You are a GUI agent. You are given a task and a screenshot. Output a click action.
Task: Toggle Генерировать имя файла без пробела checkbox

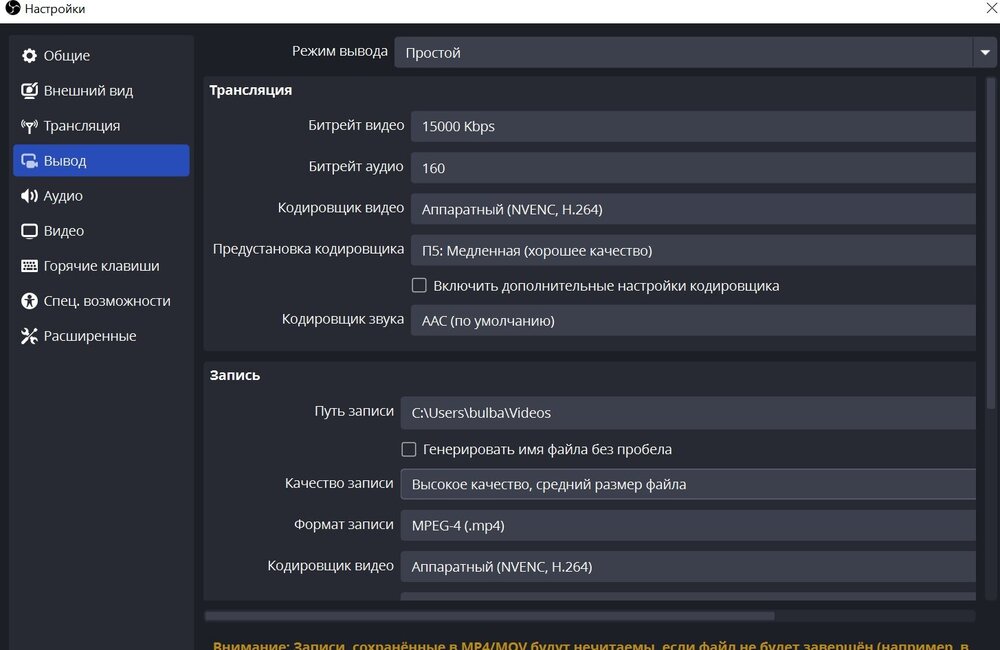tap(409, 450)
